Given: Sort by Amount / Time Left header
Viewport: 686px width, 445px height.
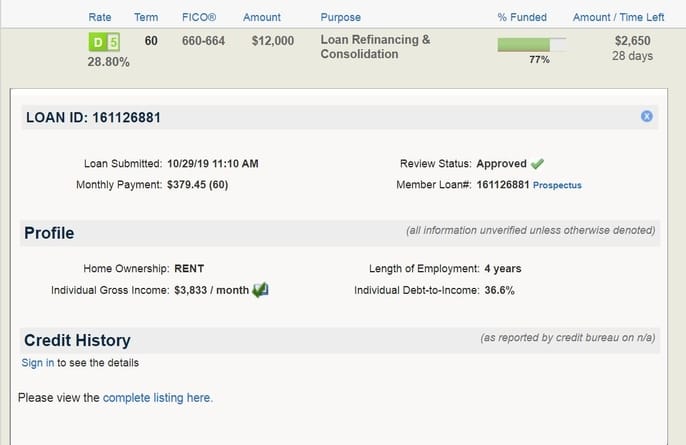Looking at the screenshot, I should click(x=618, y=17).
